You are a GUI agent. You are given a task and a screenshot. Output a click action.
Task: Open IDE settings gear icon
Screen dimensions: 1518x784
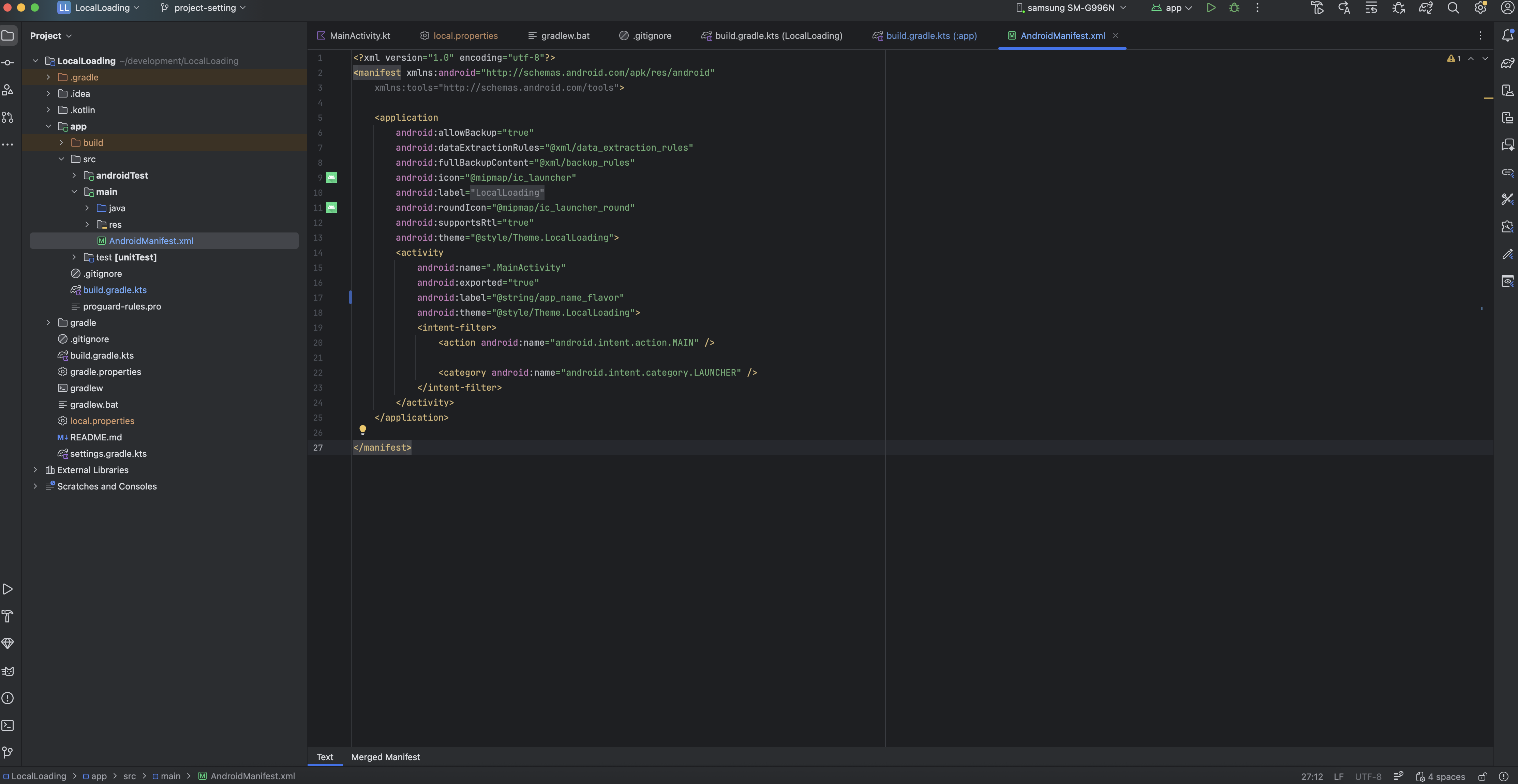[1480, 7]
